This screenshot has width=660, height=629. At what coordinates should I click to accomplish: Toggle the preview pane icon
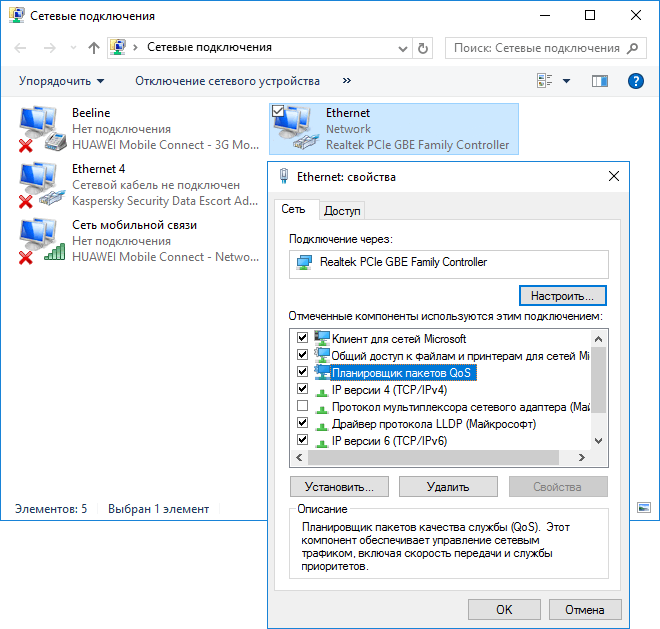[600, 81]
